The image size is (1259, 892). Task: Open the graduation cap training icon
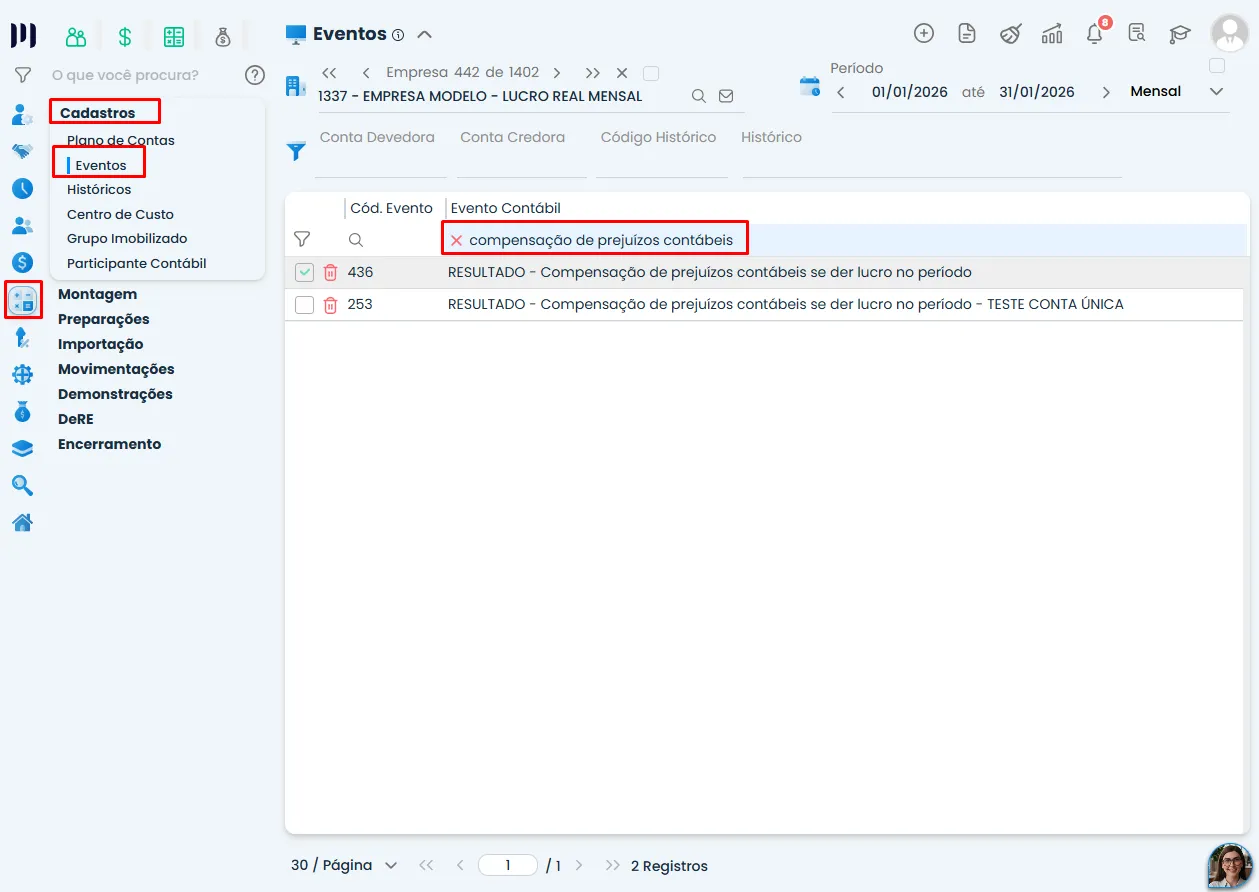coord(1180,34)
